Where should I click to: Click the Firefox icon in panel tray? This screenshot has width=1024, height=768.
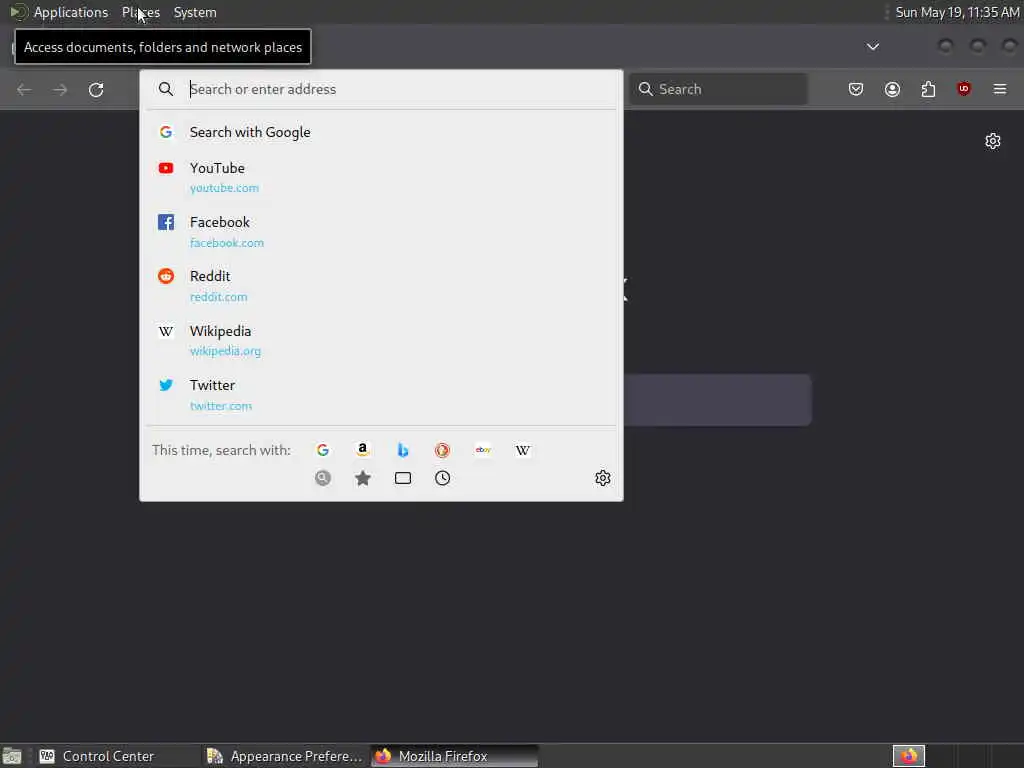coord(909,756)
